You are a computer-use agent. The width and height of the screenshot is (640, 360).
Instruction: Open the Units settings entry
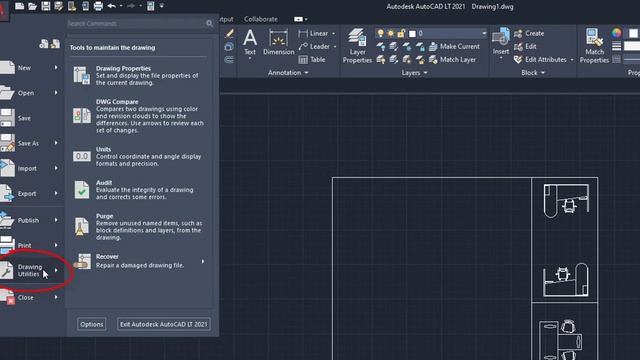pos(139,156)
